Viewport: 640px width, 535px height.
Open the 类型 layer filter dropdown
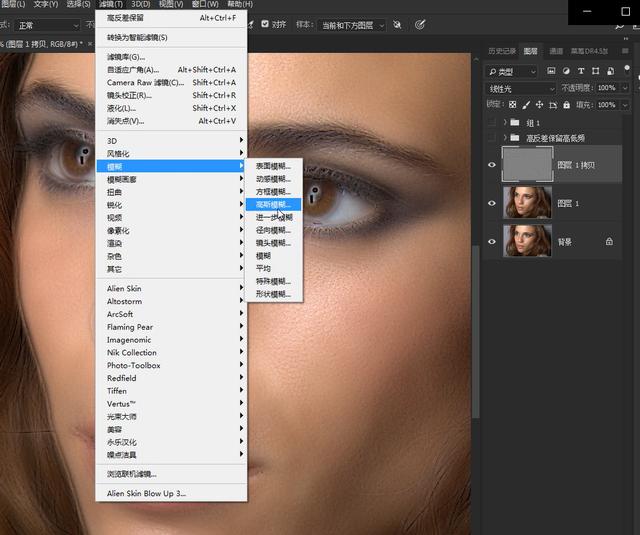point(512,72)
